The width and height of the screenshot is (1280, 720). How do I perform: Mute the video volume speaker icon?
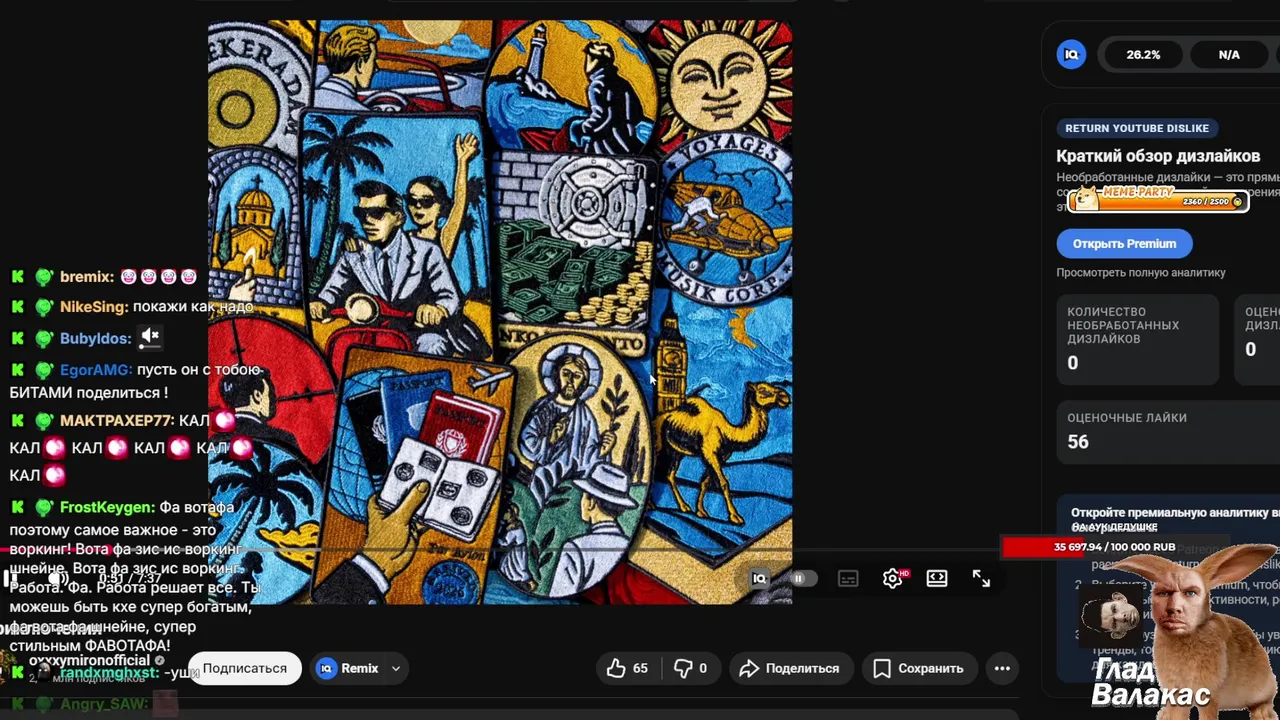click(58, 579)
